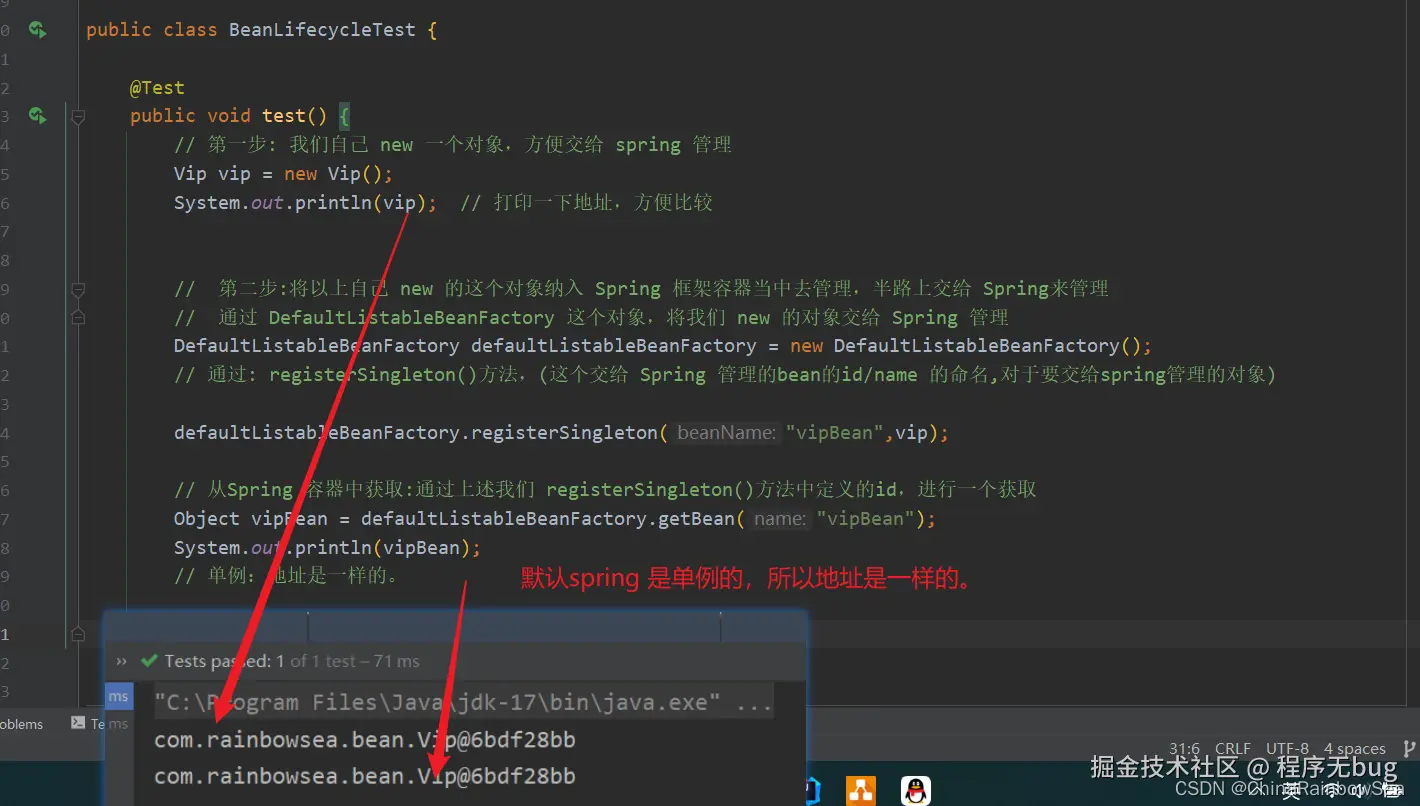Viewport: 1420px width, 806px height.
Task: Open the Terminal tool window tab
Action: tap(99, 724)
